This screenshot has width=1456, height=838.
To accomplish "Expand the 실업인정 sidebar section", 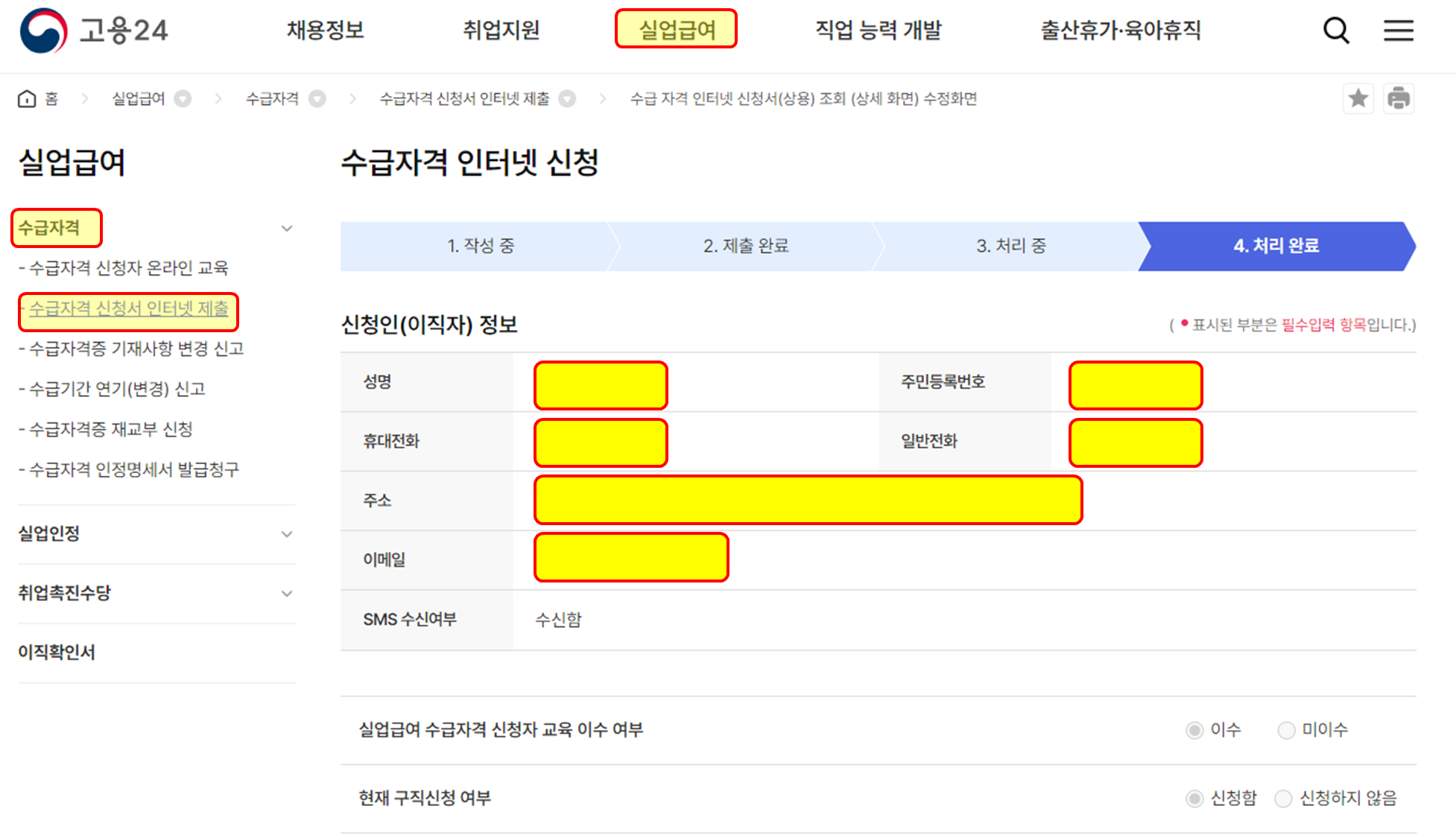I will pyautogui.click(x=287, y=533).
